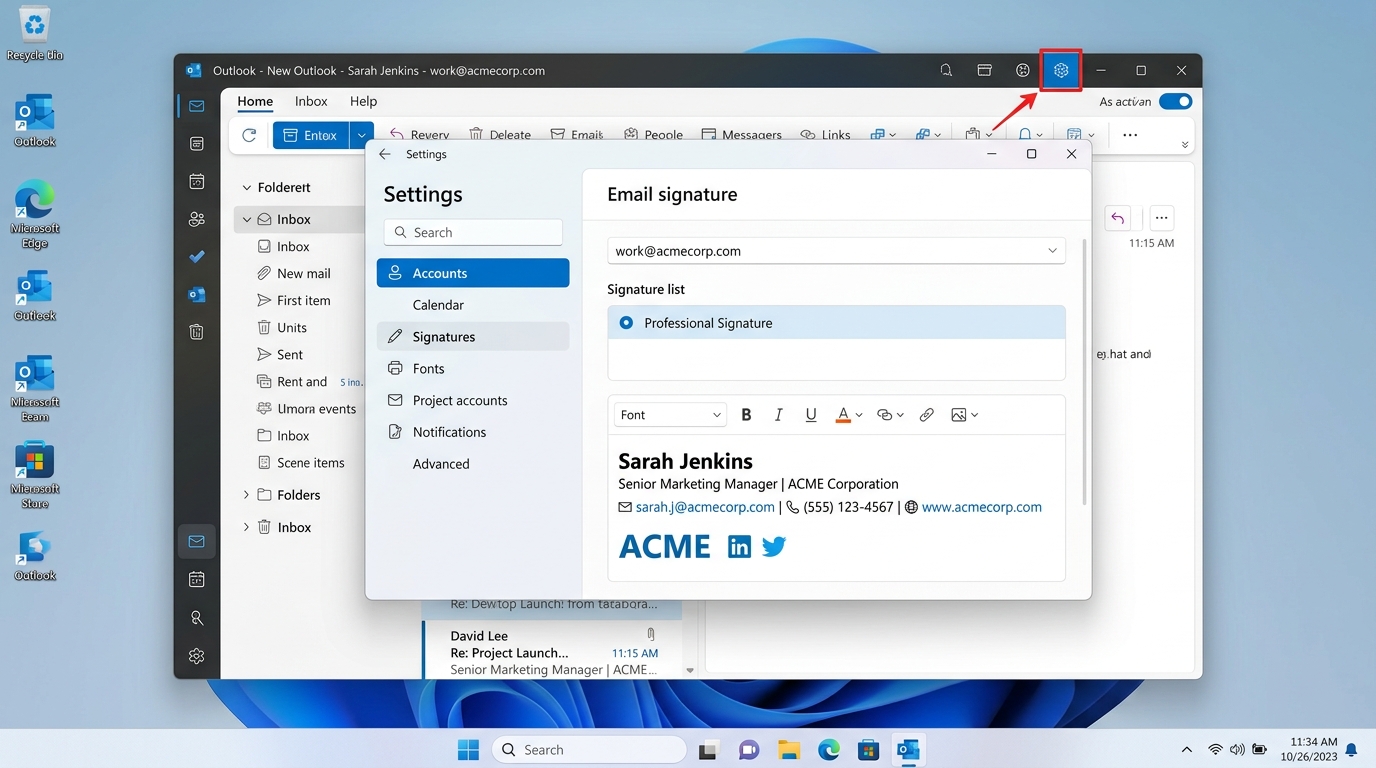Open the work@acmecorp.com account dropdown
Viewport: 1376px width, 768px height.
pyautogui.click(x=836, y=251)
